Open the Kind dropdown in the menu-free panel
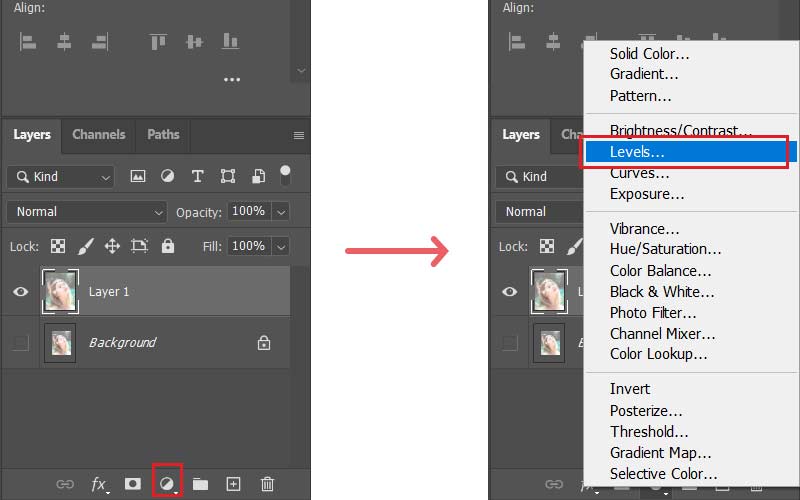800x500 pixels. pos(61,177)
